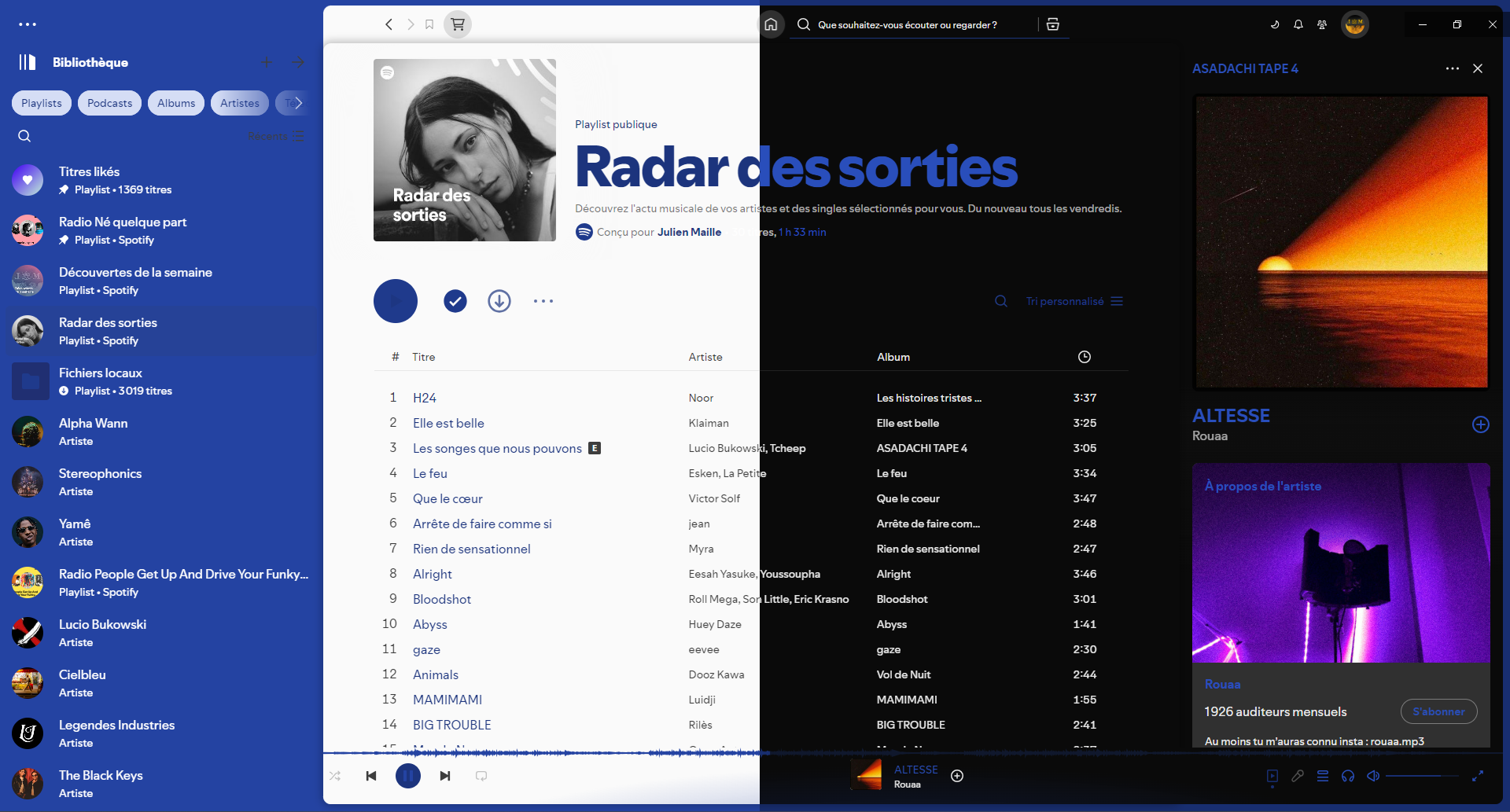Open the Radar des sorties cover image
The width and height of the screenshot is (1510, 812).
pyautogui.click(x=465, y=150)
